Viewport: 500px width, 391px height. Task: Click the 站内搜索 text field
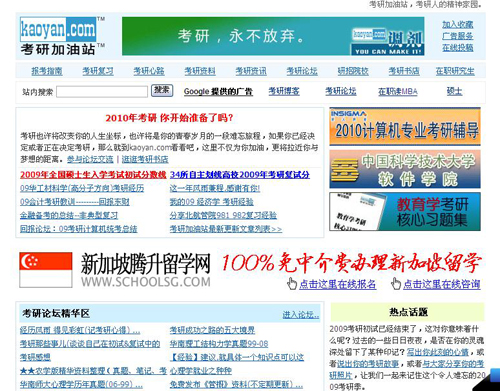[x=102, y=92]
